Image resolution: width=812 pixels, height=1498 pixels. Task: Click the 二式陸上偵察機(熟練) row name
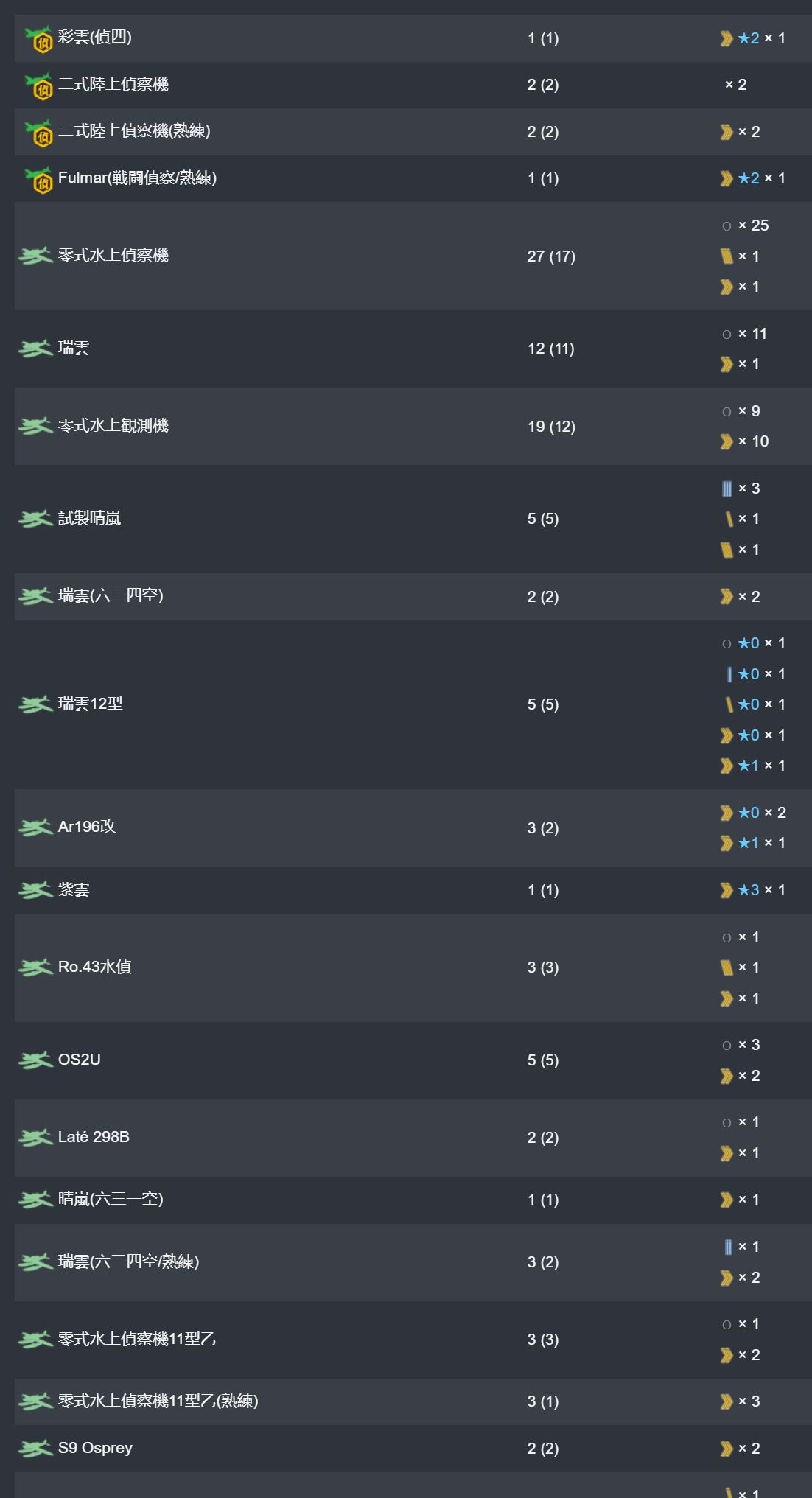pyautogui.click(x=134, y=131)
